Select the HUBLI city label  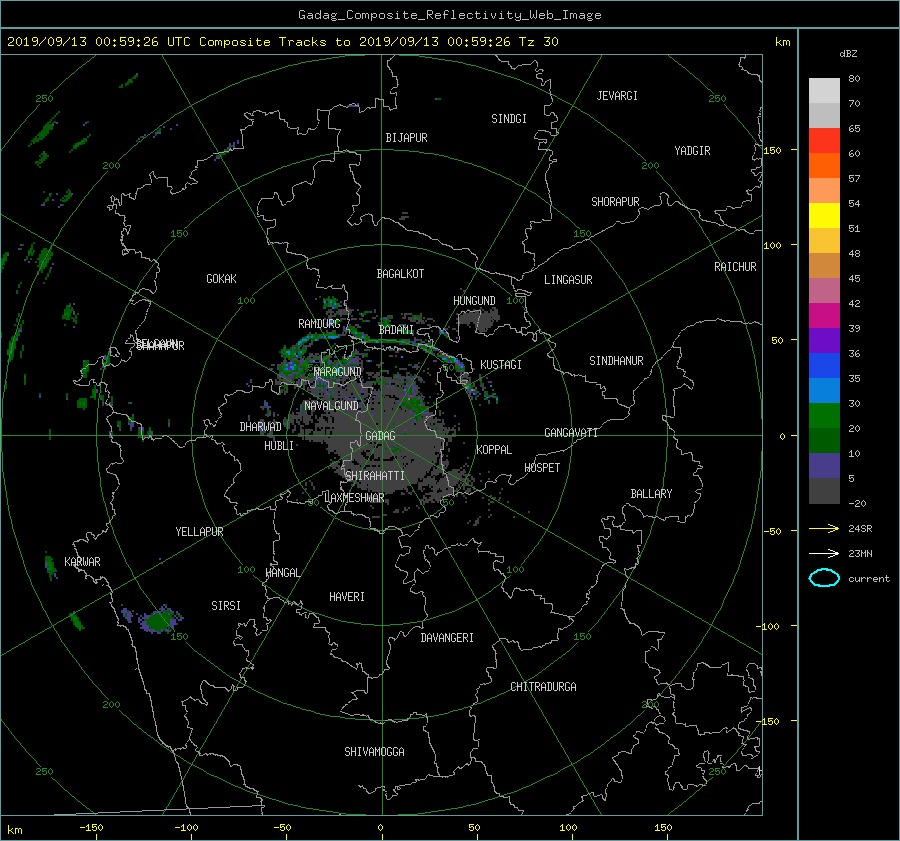pos(279,446)
